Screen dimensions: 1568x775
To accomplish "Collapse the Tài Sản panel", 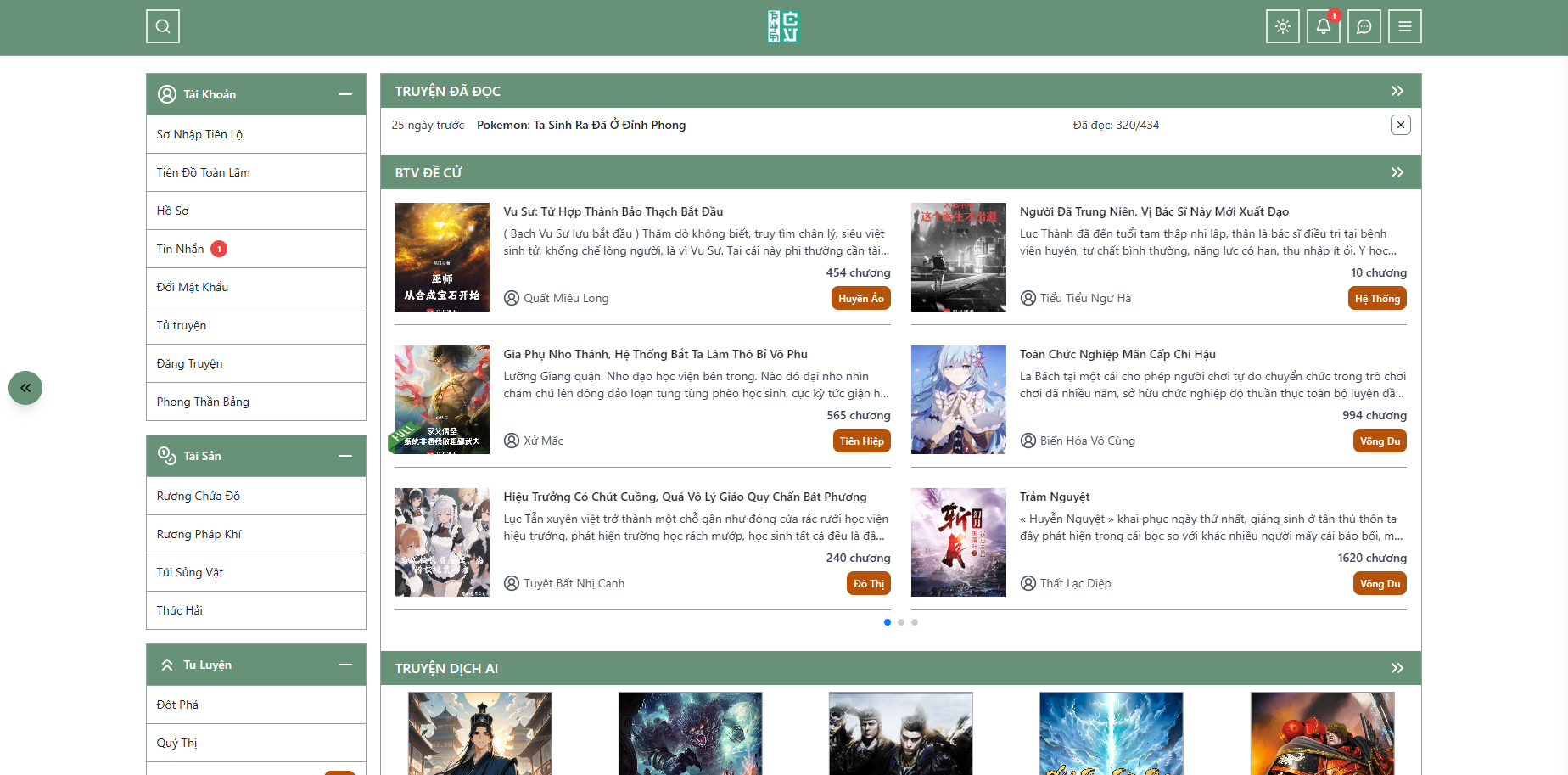I will click(x=345, y=456).
